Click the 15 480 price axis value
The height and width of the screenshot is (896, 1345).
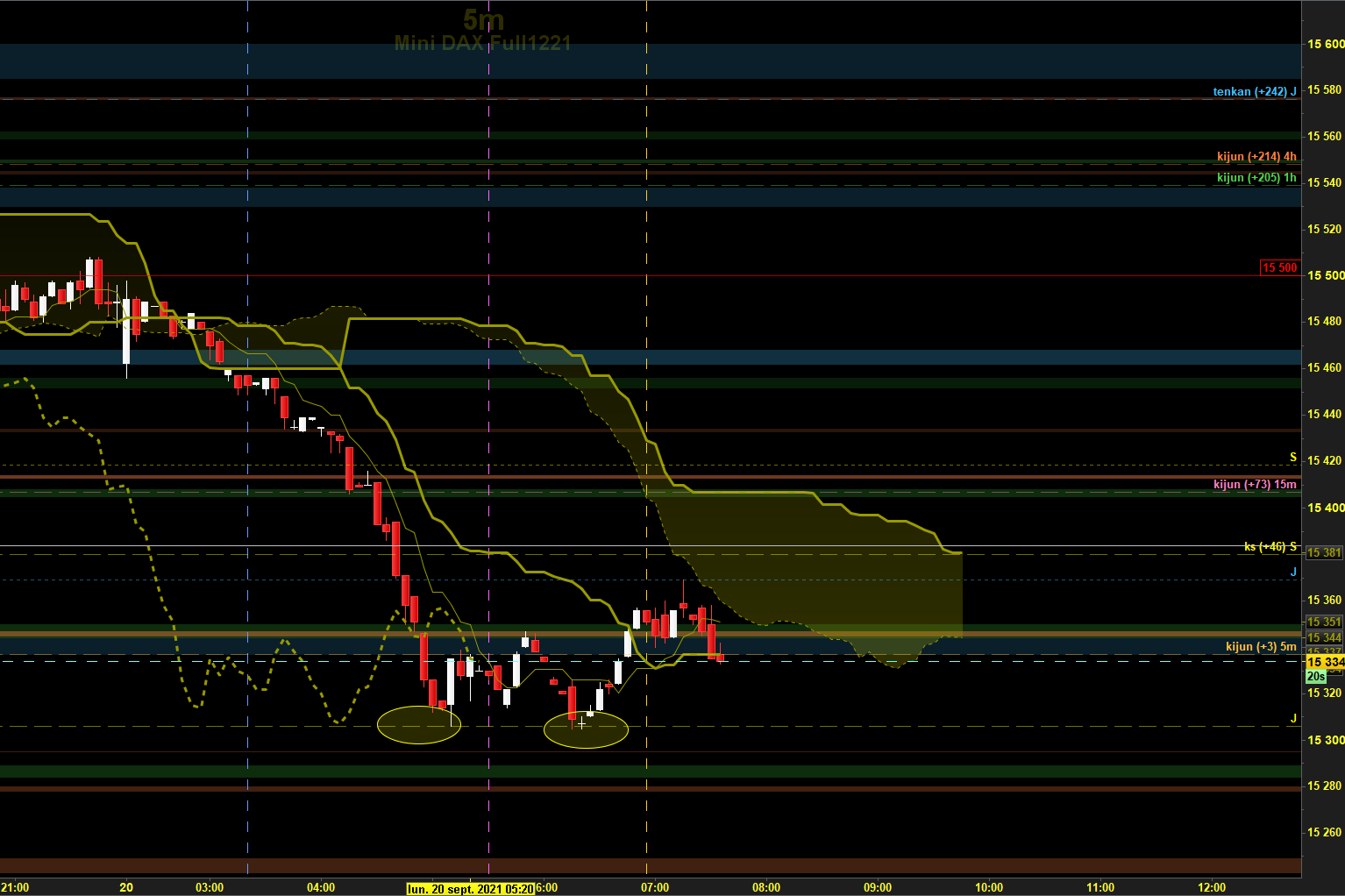(x=1325, y=321)
